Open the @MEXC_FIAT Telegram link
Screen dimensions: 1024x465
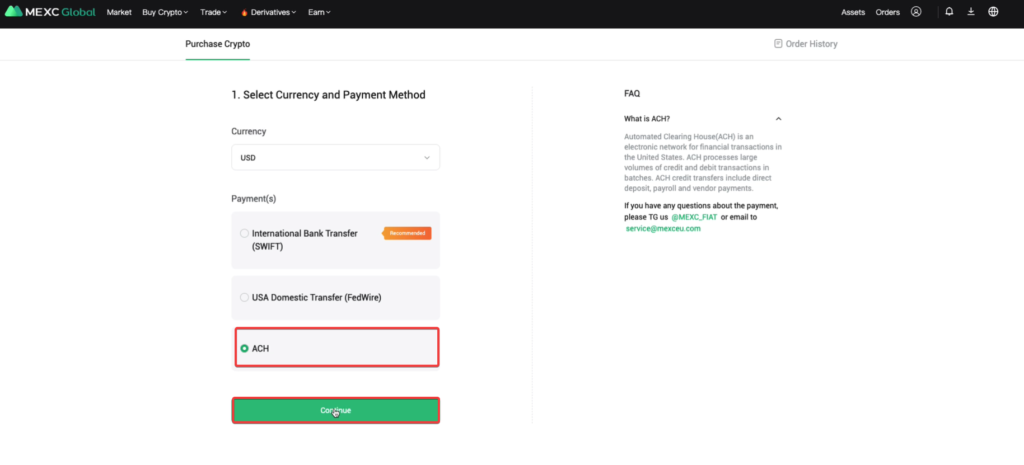694,217
